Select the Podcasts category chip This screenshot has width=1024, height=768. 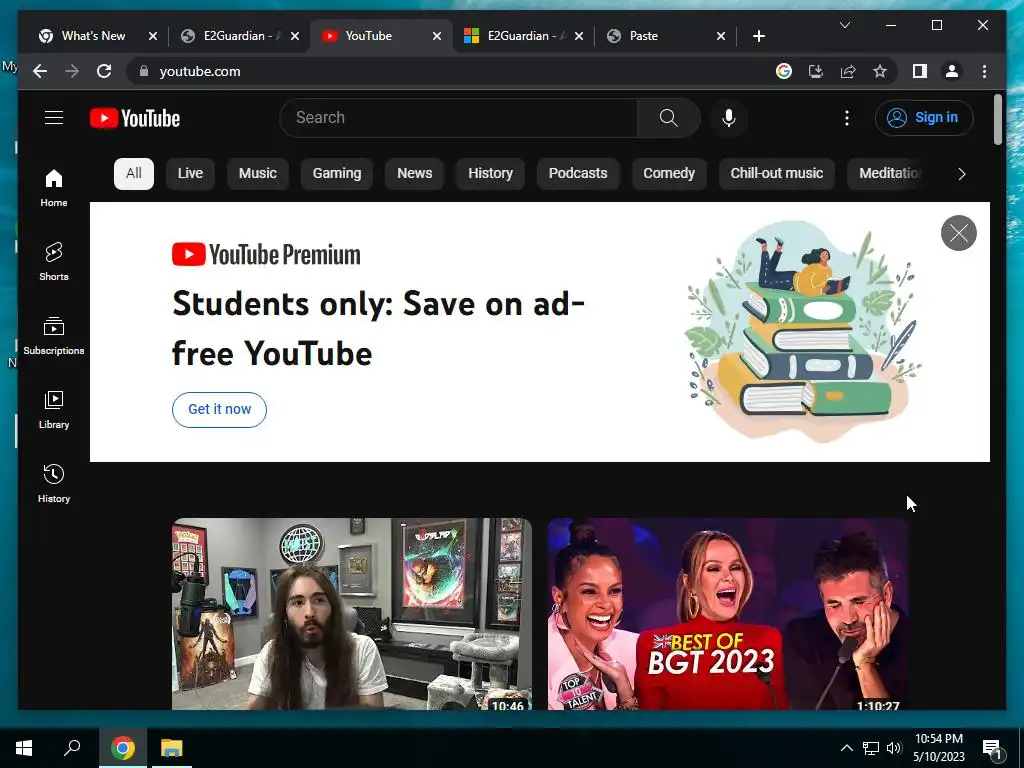click(577, 173)
